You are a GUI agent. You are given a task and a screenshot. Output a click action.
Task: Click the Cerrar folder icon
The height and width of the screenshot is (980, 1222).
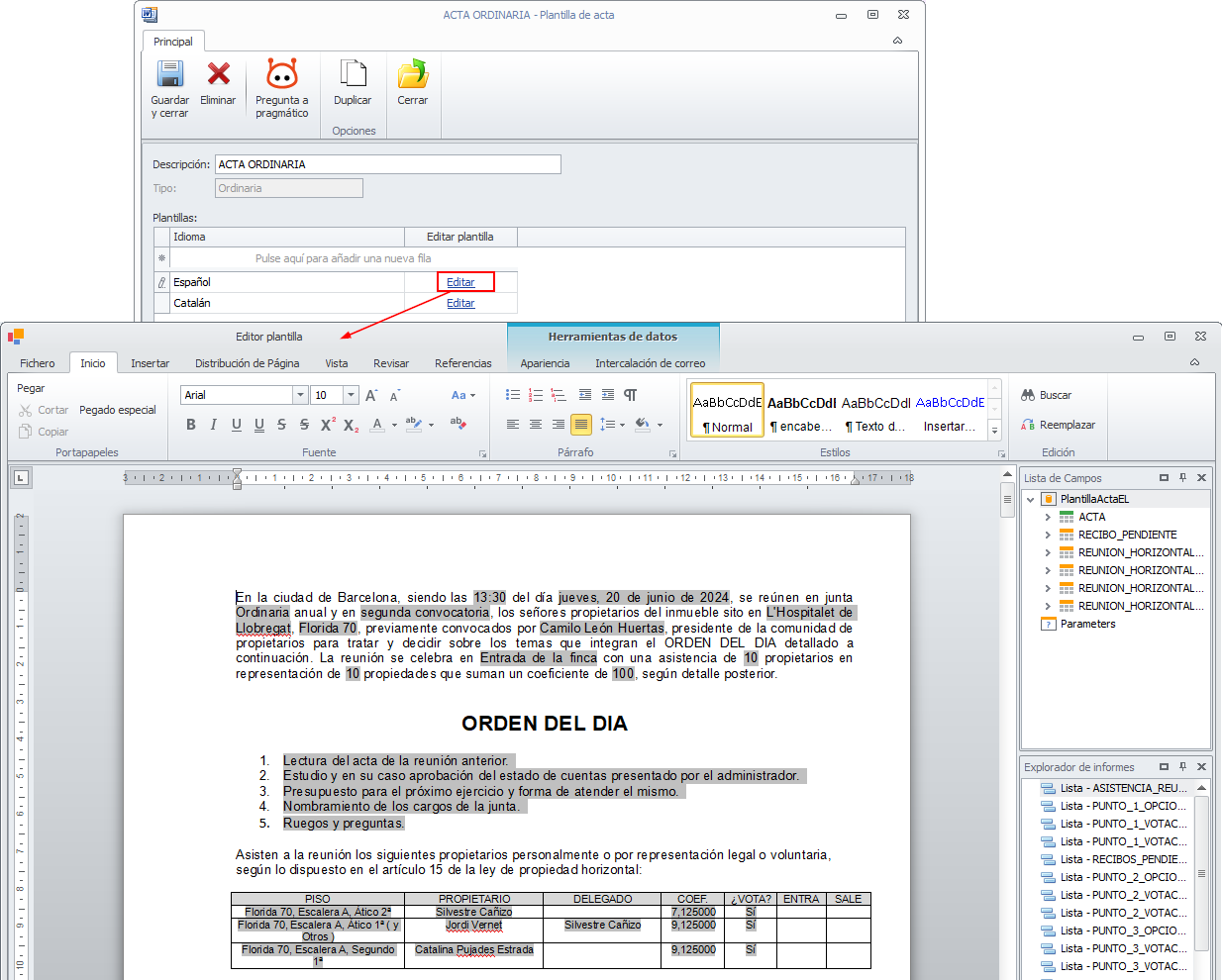click(413, 73)
